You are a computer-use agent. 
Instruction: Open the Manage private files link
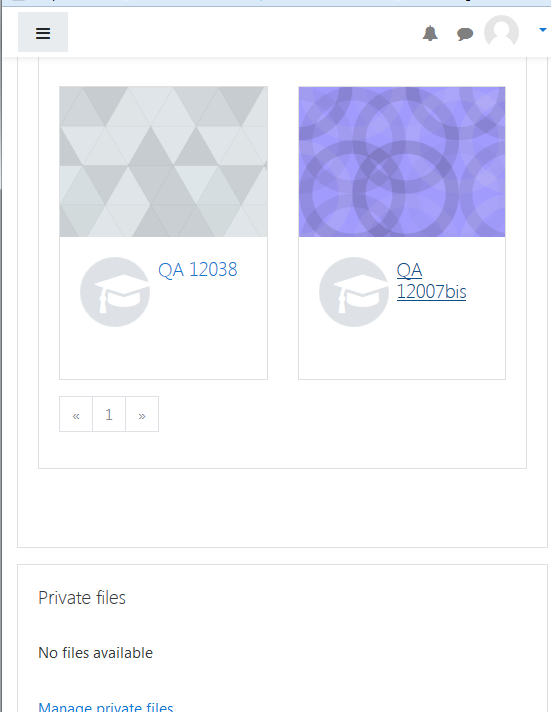pos(106,707)
